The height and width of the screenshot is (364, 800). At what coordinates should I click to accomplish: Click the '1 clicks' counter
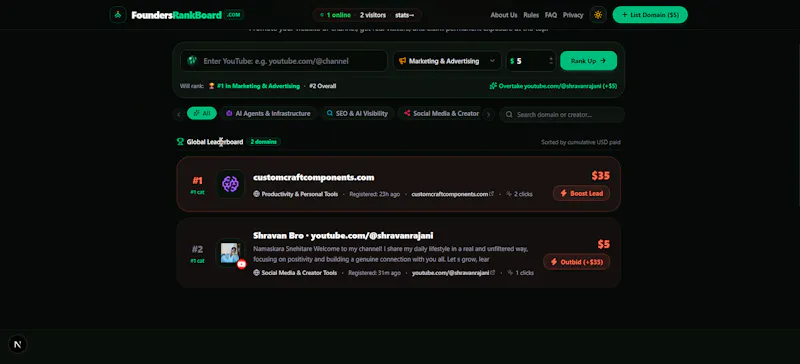tap(520, 273)
